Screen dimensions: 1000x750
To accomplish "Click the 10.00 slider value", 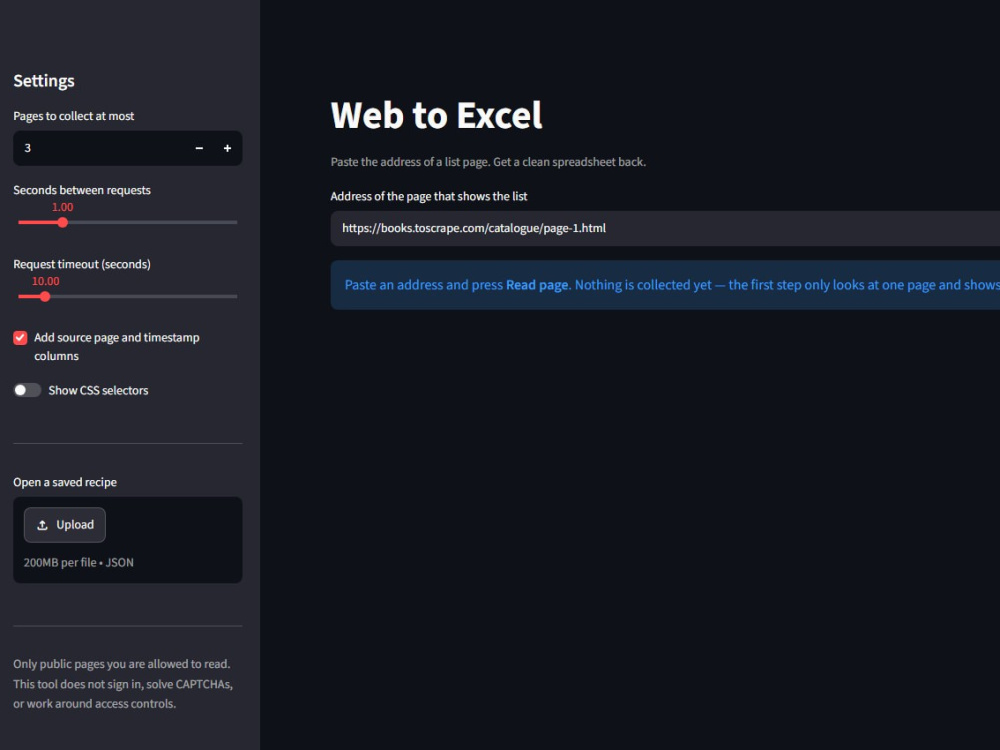I will pyautogui.click(x=45, y=281).
